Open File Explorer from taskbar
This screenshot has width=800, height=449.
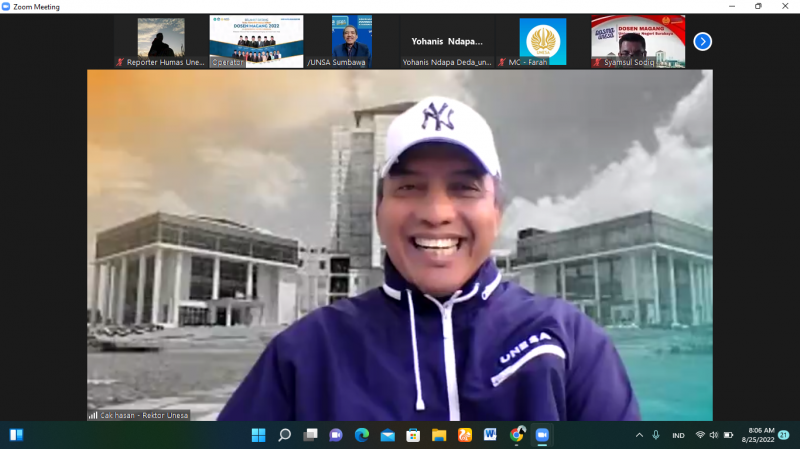pyautogui.click(x=438, y=435)
